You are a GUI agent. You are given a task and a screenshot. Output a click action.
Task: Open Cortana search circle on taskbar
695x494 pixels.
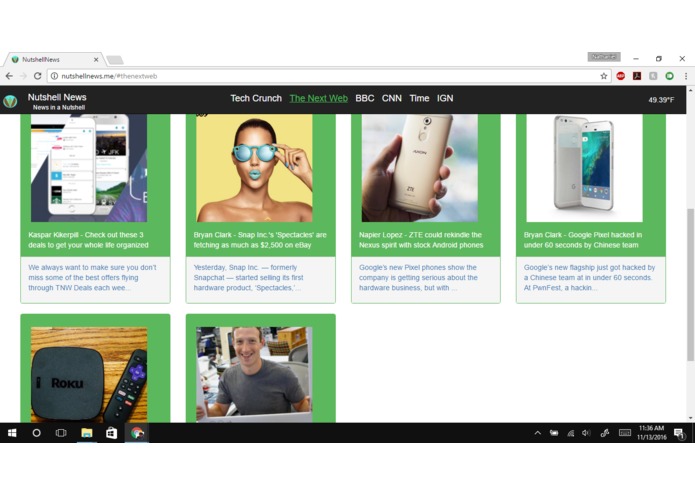coord(36,433)
